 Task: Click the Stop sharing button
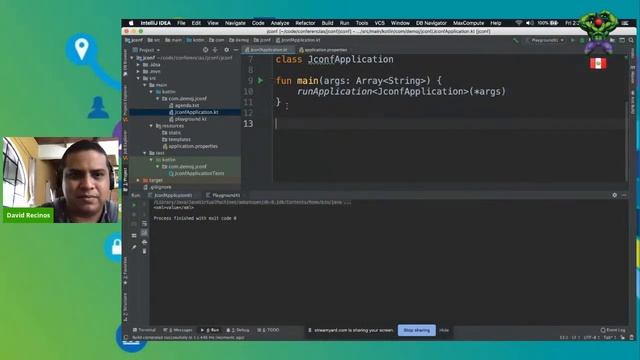coord(417,330)
